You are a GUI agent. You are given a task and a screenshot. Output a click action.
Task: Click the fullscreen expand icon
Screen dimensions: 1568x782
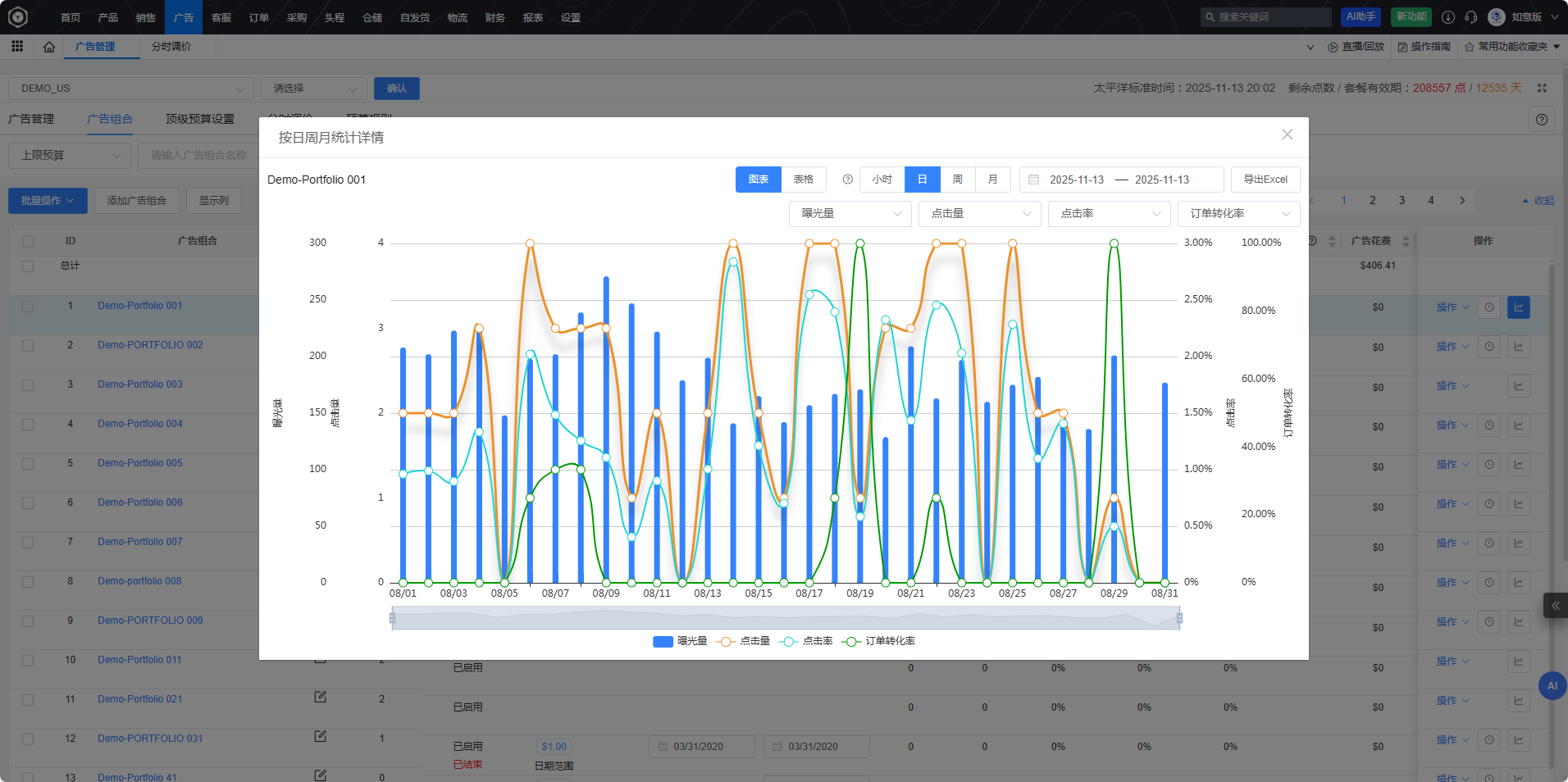1542,88
